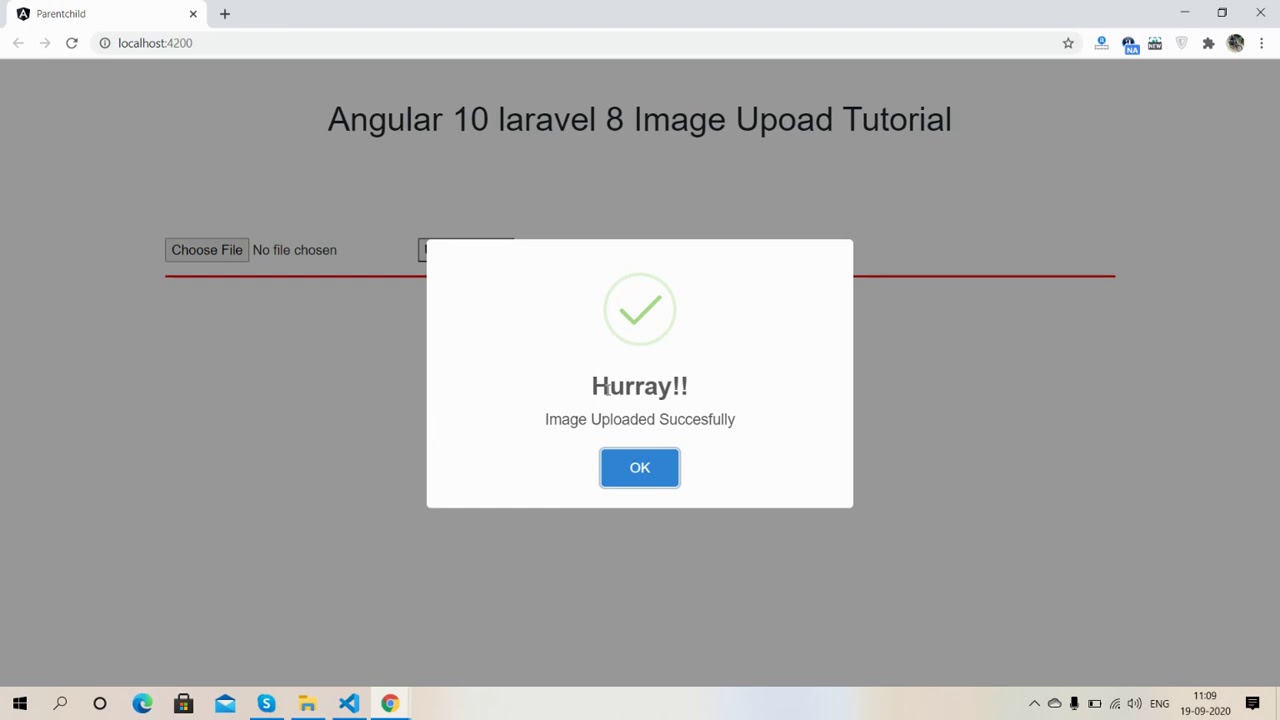1280x720 pixels.
Task: Click the 'No file chosen' text
Action: 295,250
